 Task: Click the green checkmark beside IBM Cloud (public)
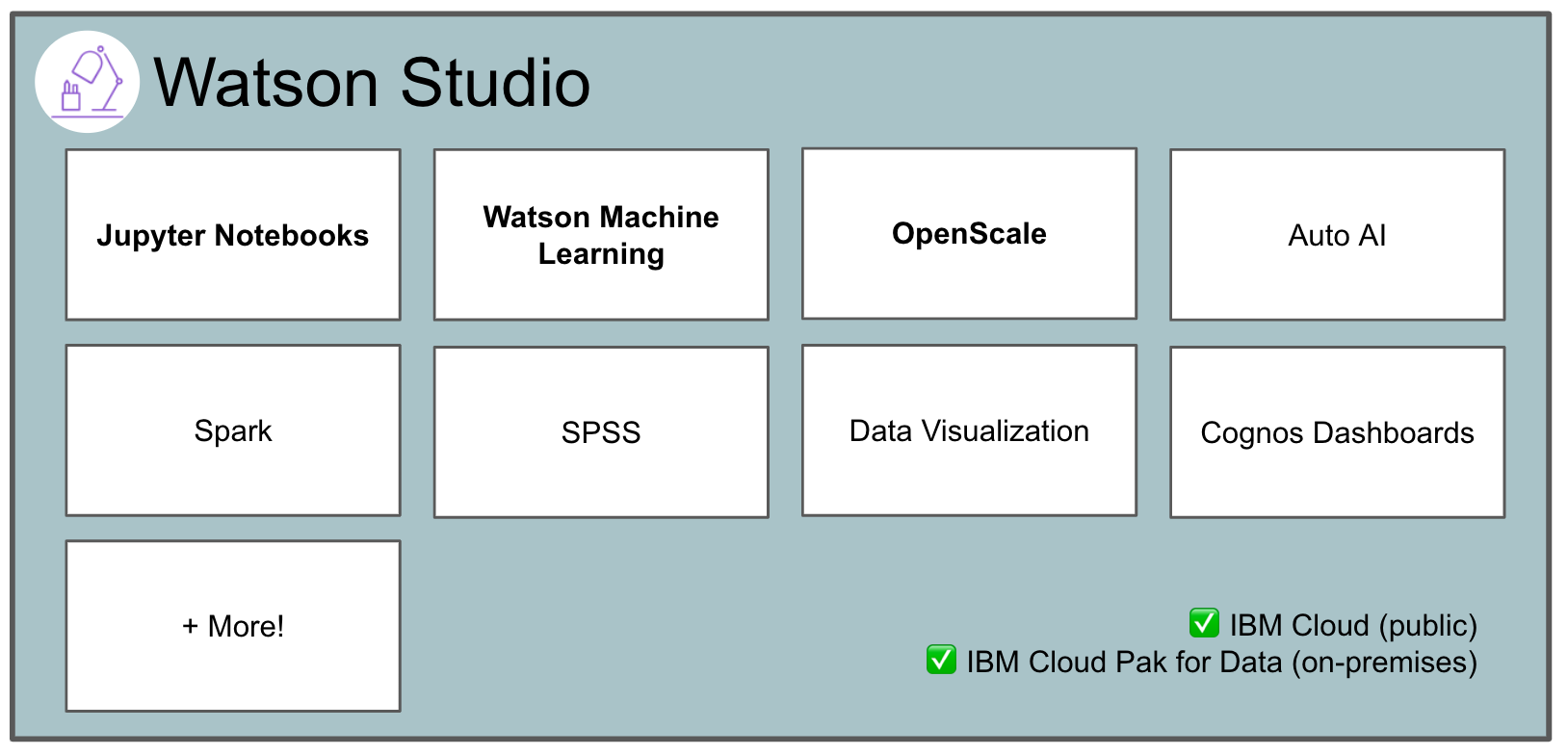(x=1204, y=623)
